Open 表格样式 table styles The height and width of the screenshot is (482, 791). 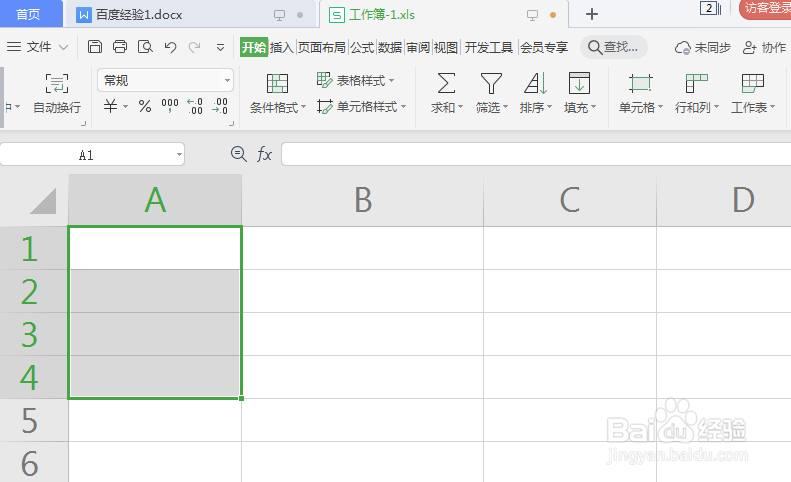click(356, 80)
